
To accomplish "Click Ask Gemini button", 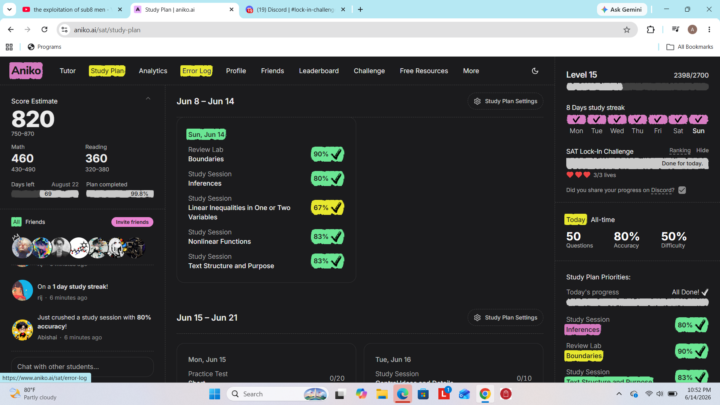I will tap(622, 9).
